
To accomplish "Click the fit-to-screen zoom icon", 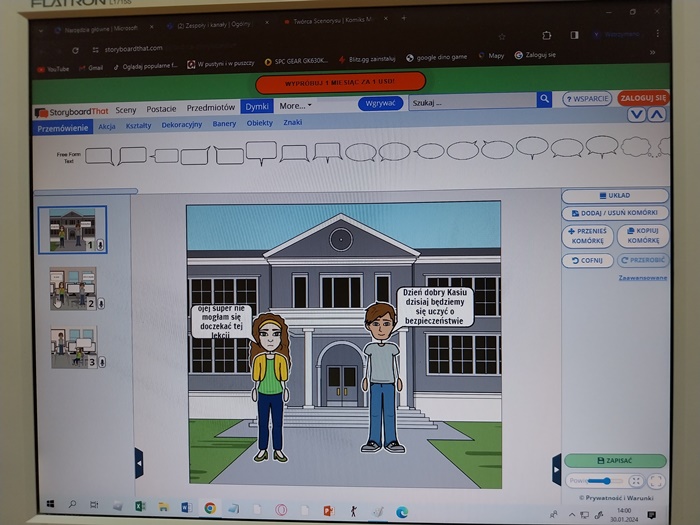I will pos(636,481).
